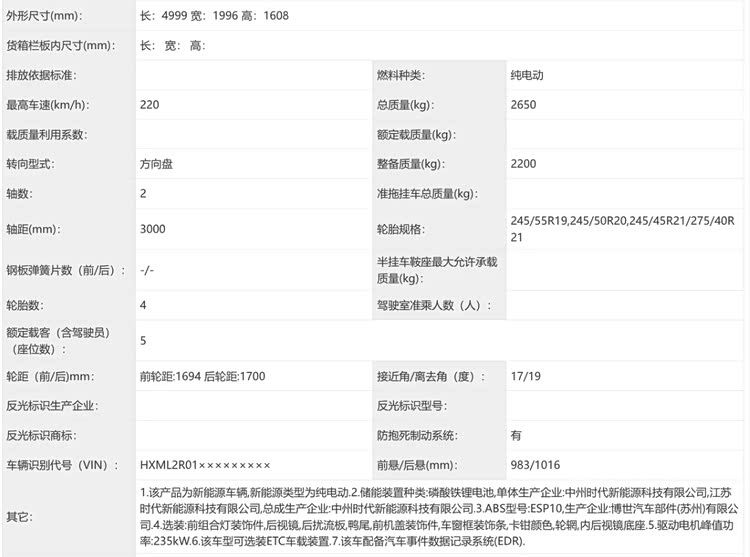Click the 轴距(mm) value 3000
This screenshot has width=750, height=557.
pos(153,229)
